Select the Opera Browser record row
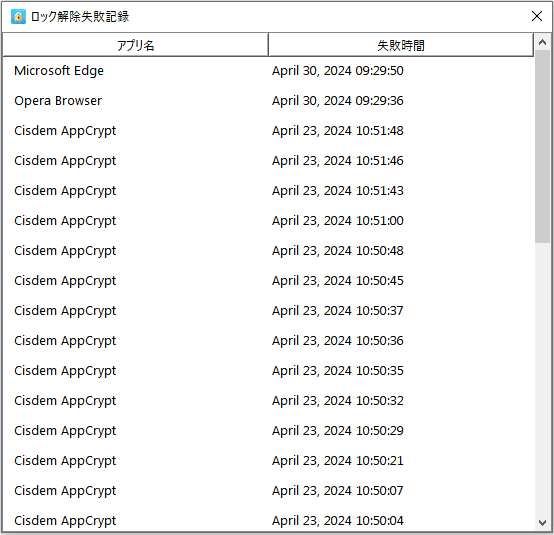The height and width of the screenshot is (535, 554). [x=268, y=101]
